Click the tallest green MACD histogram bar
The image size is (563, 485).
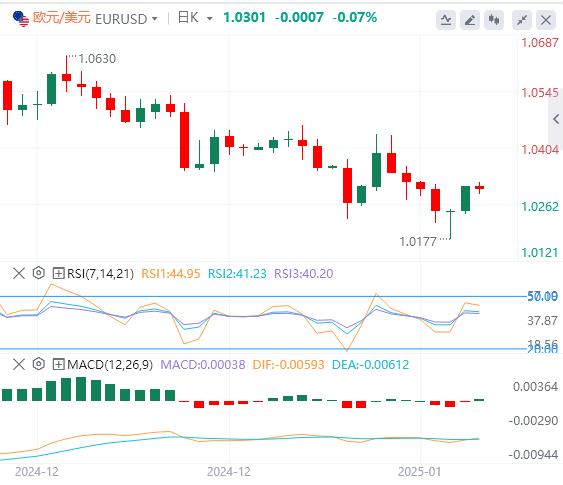pyautogui.click(x=81, y=389)
